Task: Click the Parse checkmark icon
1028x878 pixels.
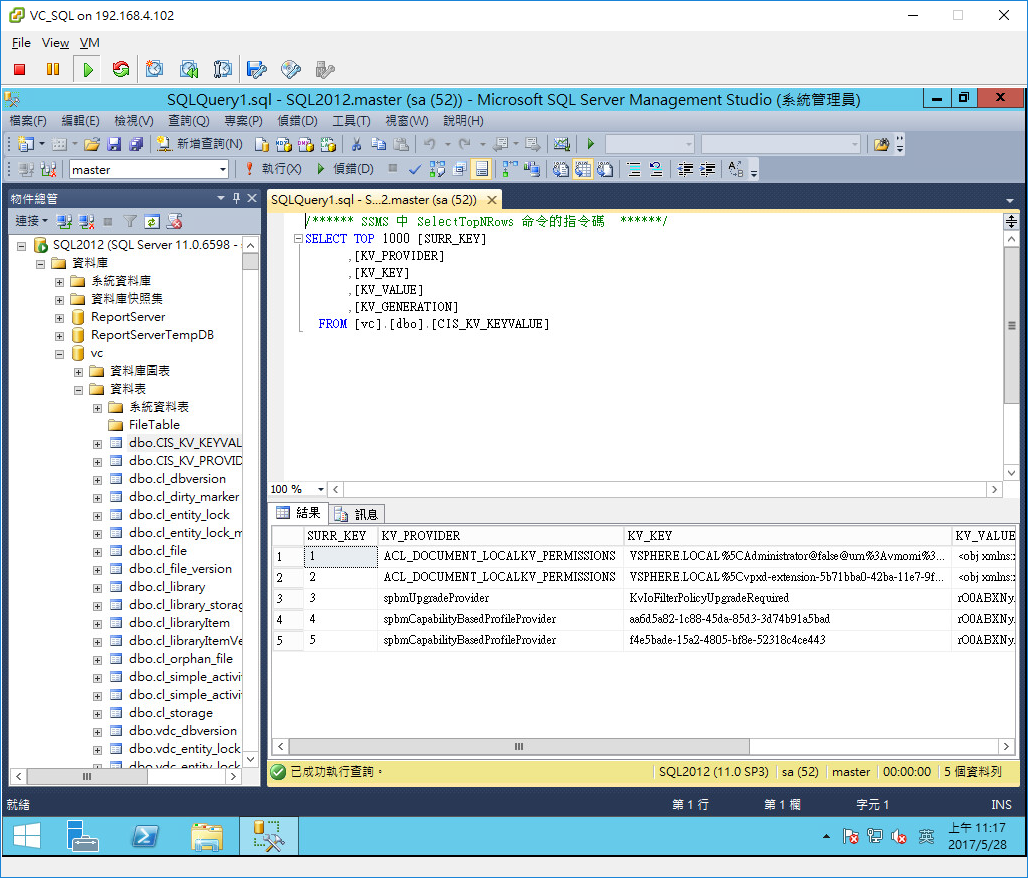Action: [x=414, y=169]
